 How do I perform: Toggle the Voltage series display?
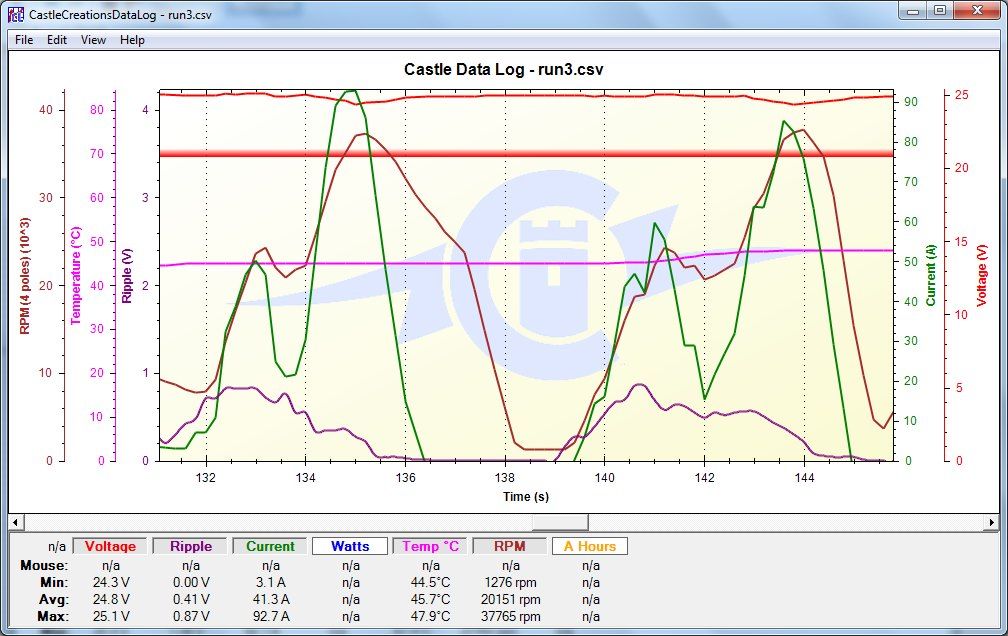pyautogui.click(x=110, y=547)
